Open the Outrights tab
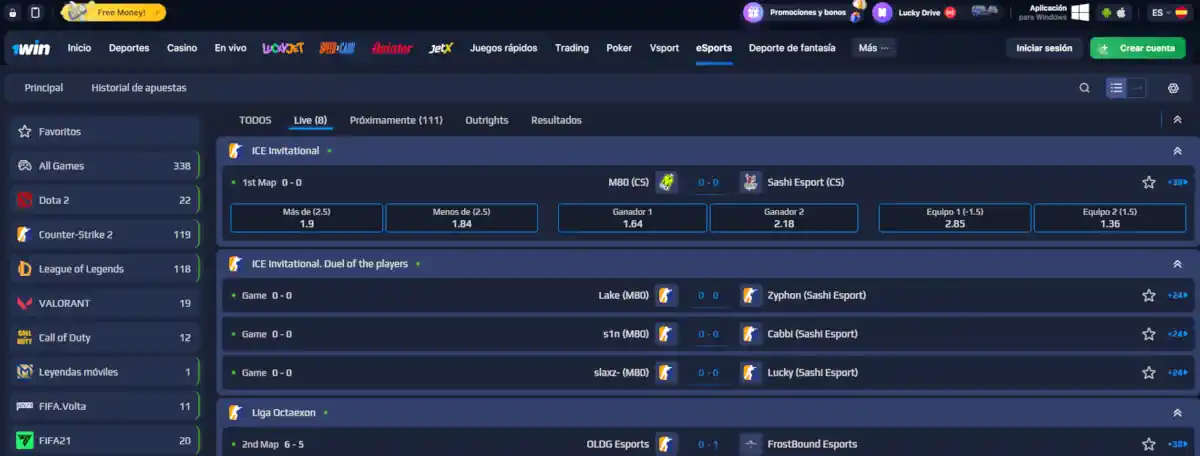Viewport: 1200px width, 456px height. (487, 120)
